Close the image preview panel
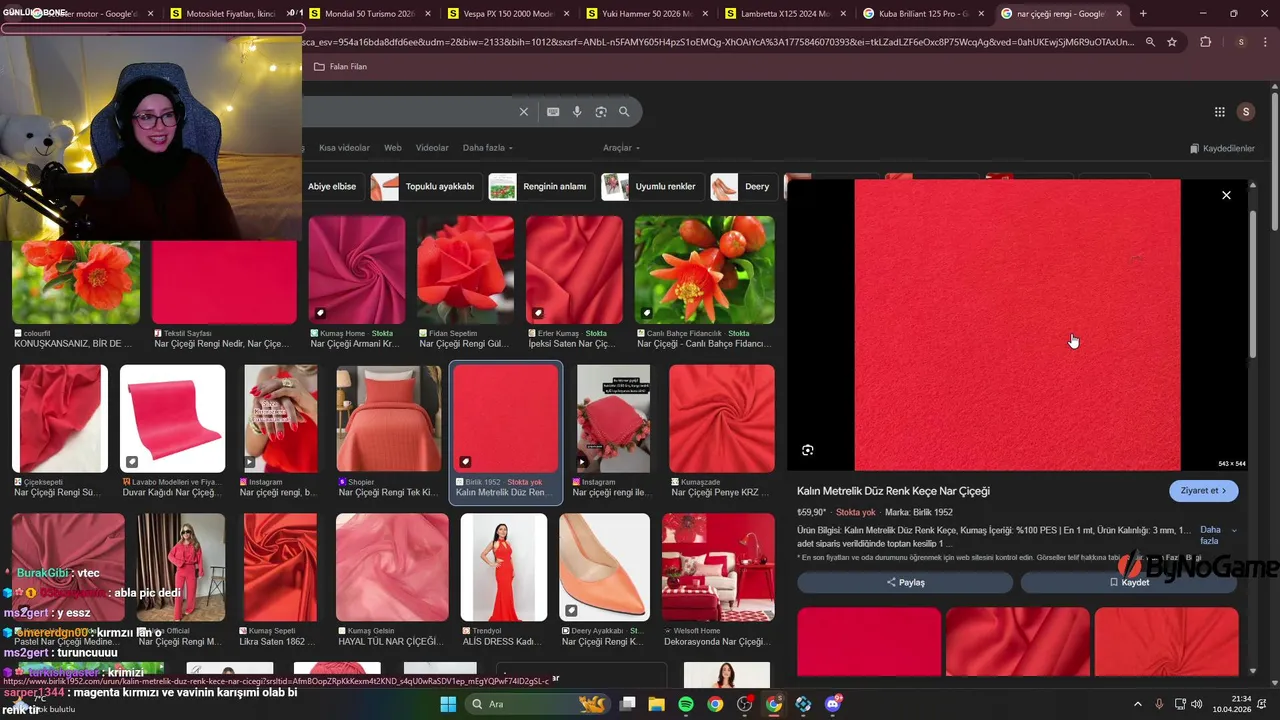 [x=1226, y=195]
